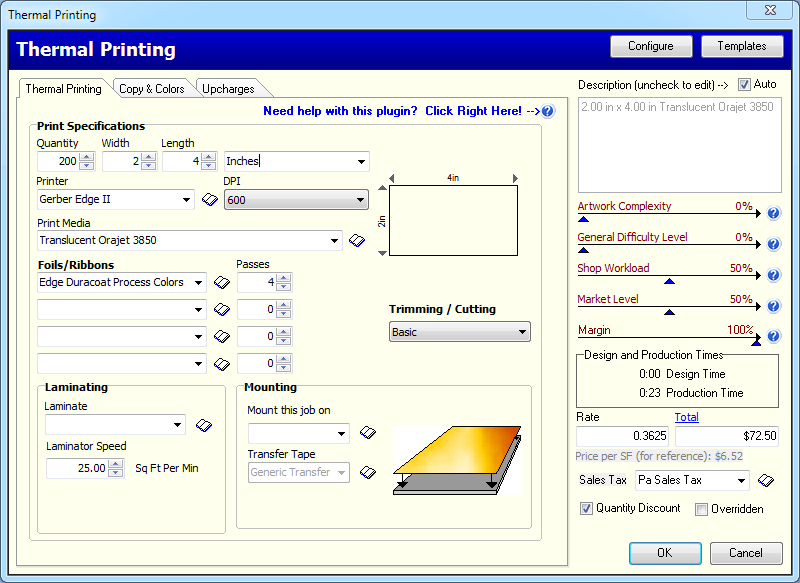Click the Configure button
This screenshot has width=800, height=583.
pos(650,46)
